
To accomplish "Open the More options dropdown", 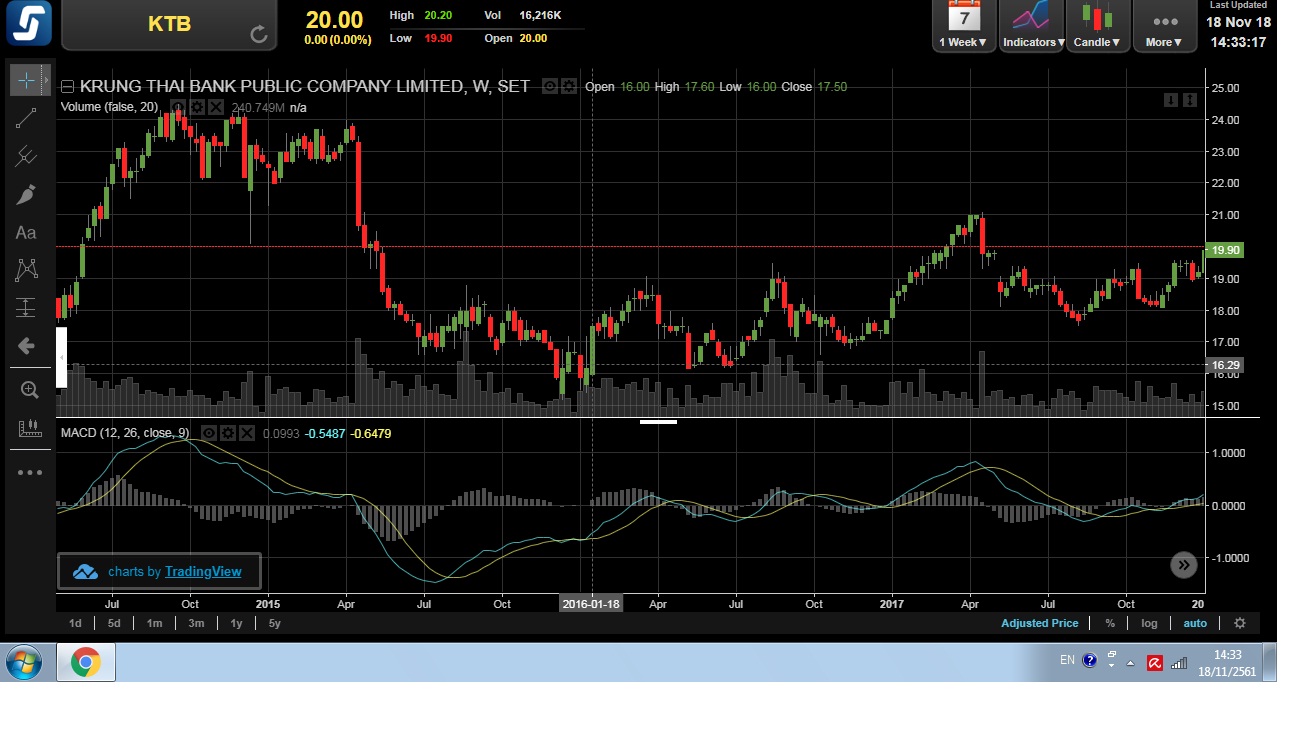I will point(1164,26).
